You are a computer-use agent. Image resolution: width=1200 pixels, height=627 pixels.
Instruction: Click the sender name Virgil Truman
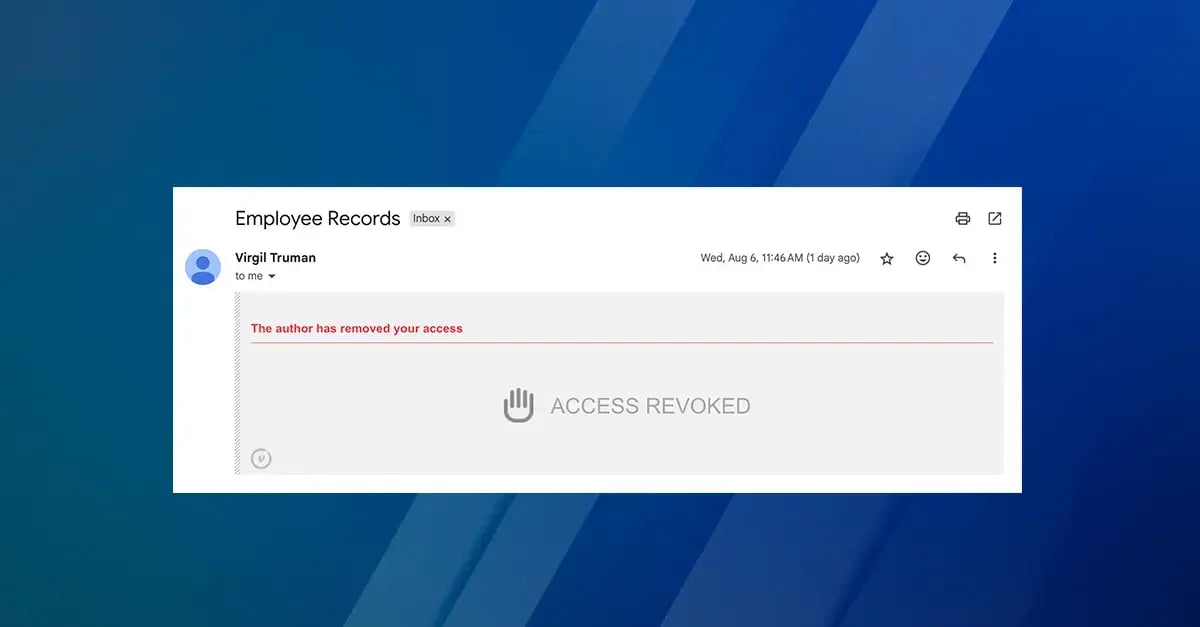pyautogui.click(x=275, y=257)
